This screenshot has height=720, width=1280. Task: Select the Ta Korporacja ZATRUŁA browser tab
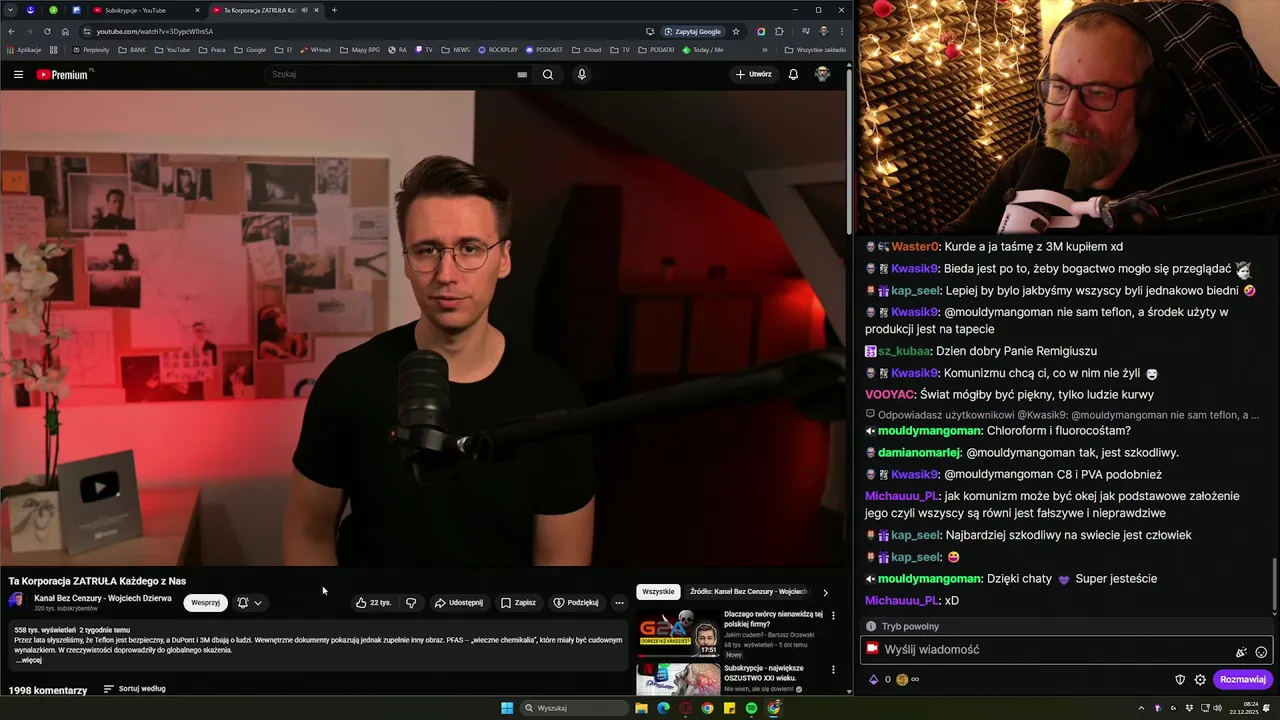point(266,10)
